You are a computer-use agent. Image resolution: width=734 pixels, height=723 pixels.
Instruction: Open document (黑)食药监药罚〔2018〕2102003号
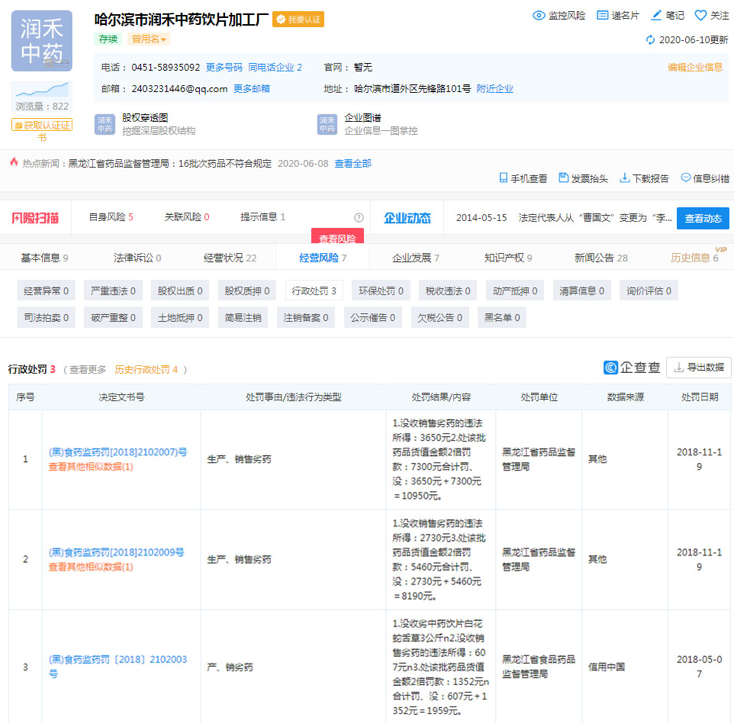[x=118, y=666]
